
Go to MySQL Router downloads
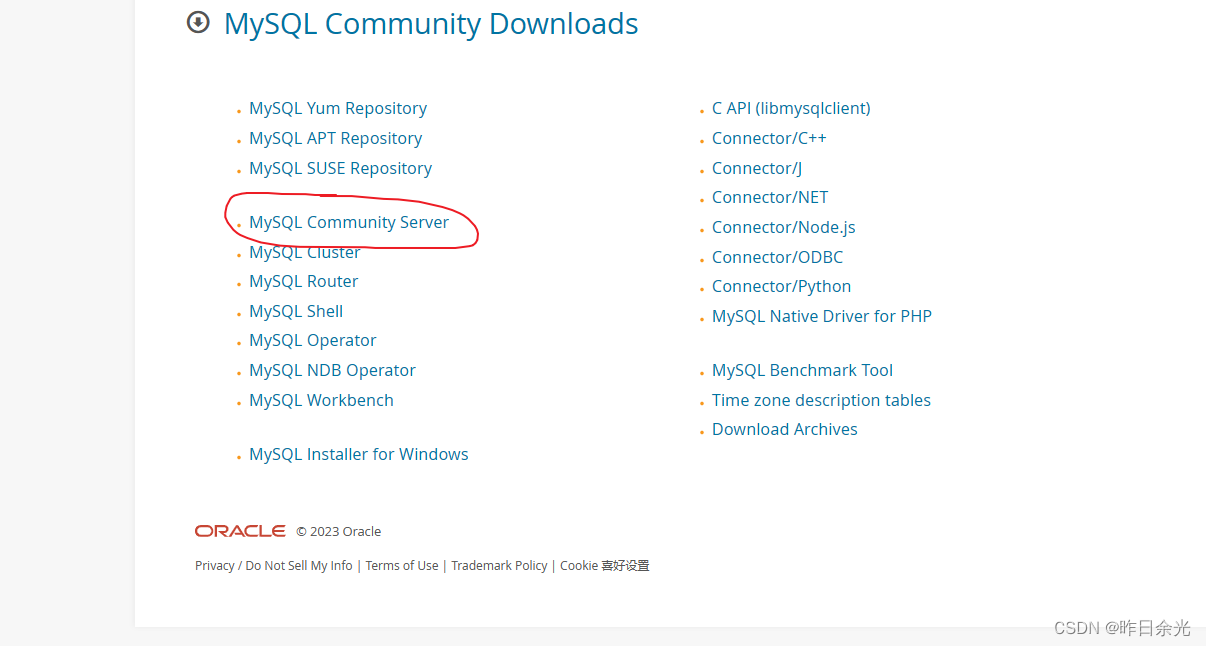[304, 281]
